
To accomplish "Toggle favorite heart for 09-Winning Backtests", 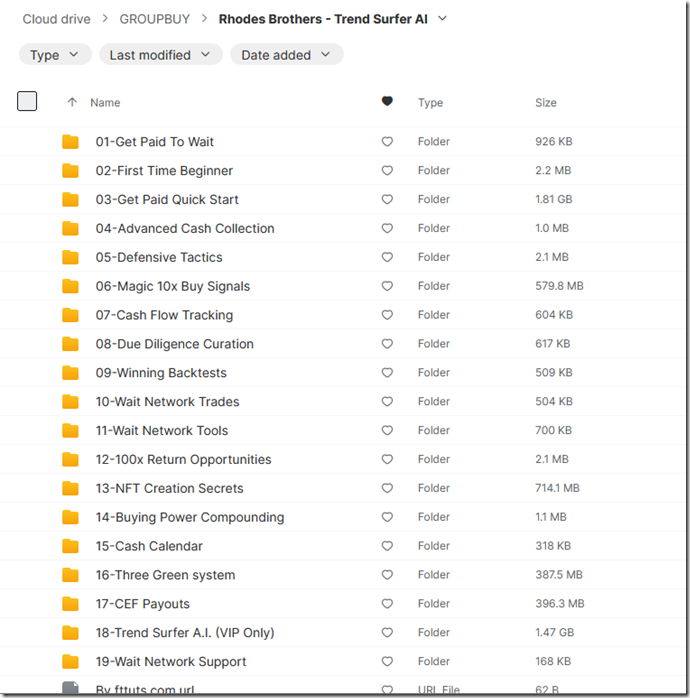I will pos(387,373).
